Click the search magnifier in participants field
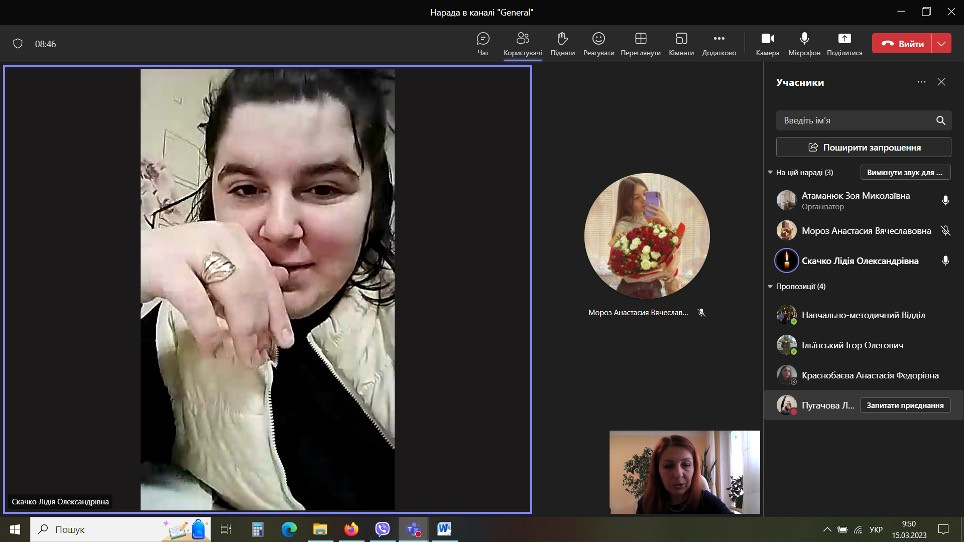The image size is (964, 542). (941, 120)
